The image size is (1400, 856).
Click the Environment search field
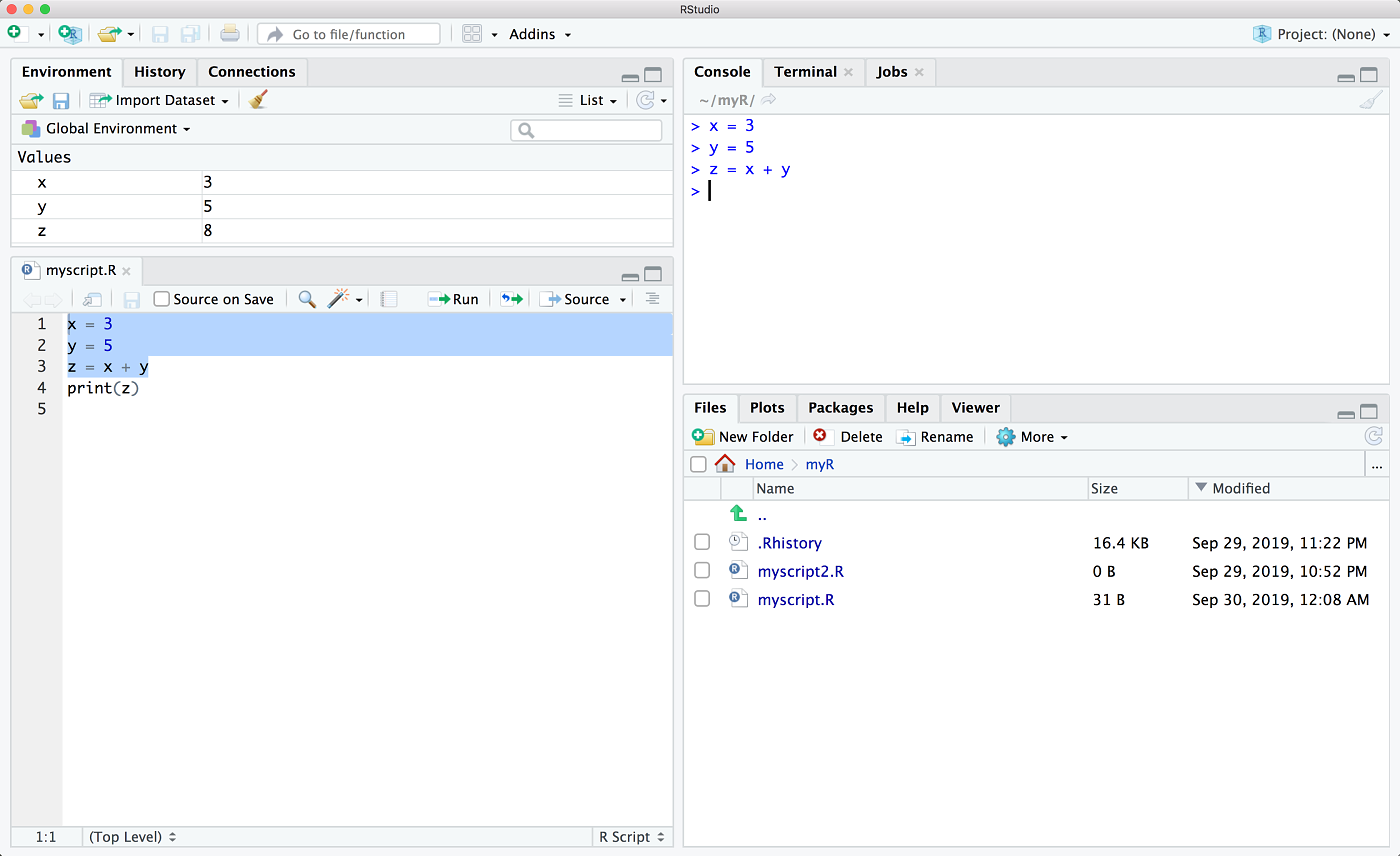tap(586, 130)
